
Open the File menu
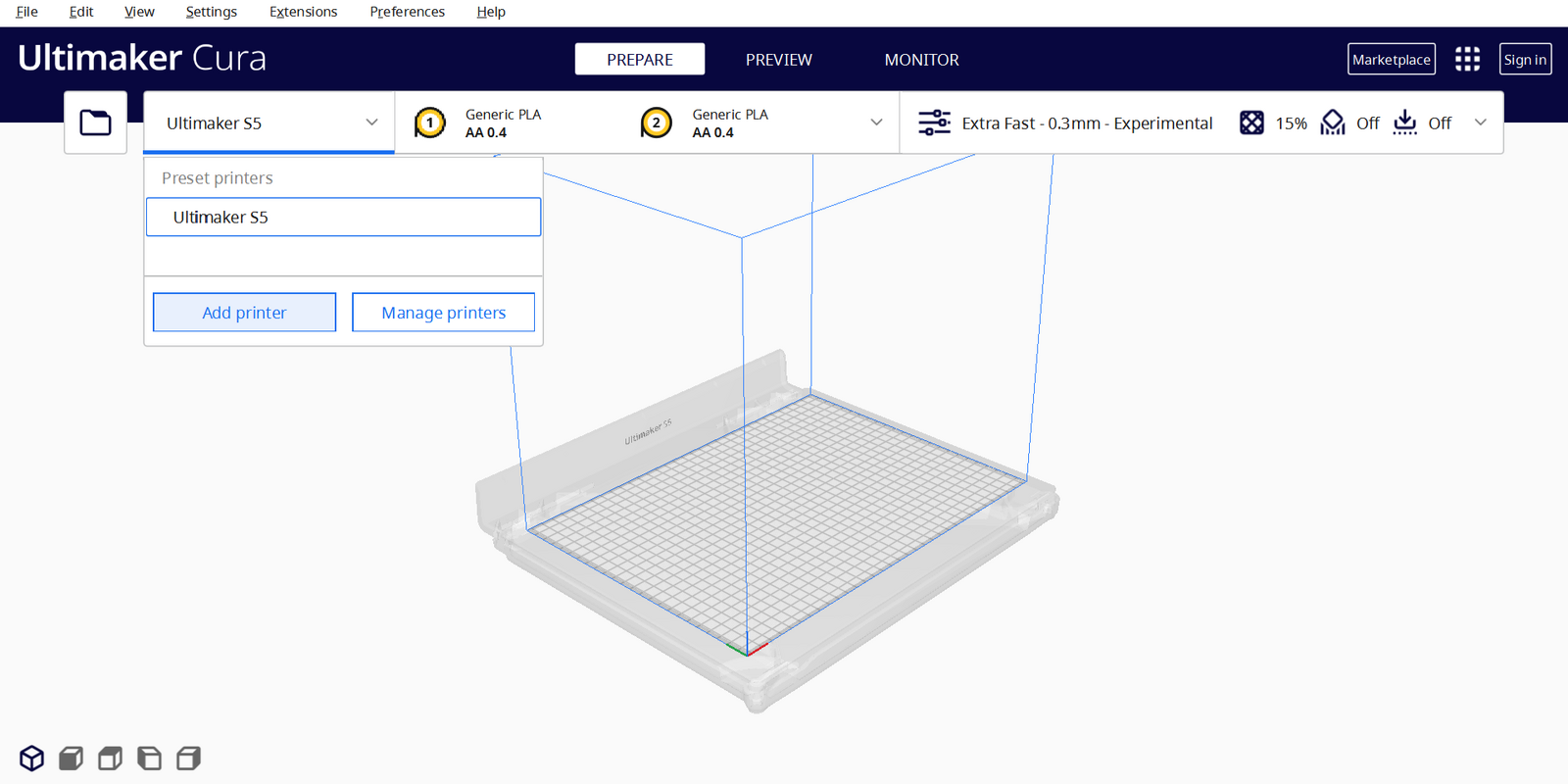point(27,12)
